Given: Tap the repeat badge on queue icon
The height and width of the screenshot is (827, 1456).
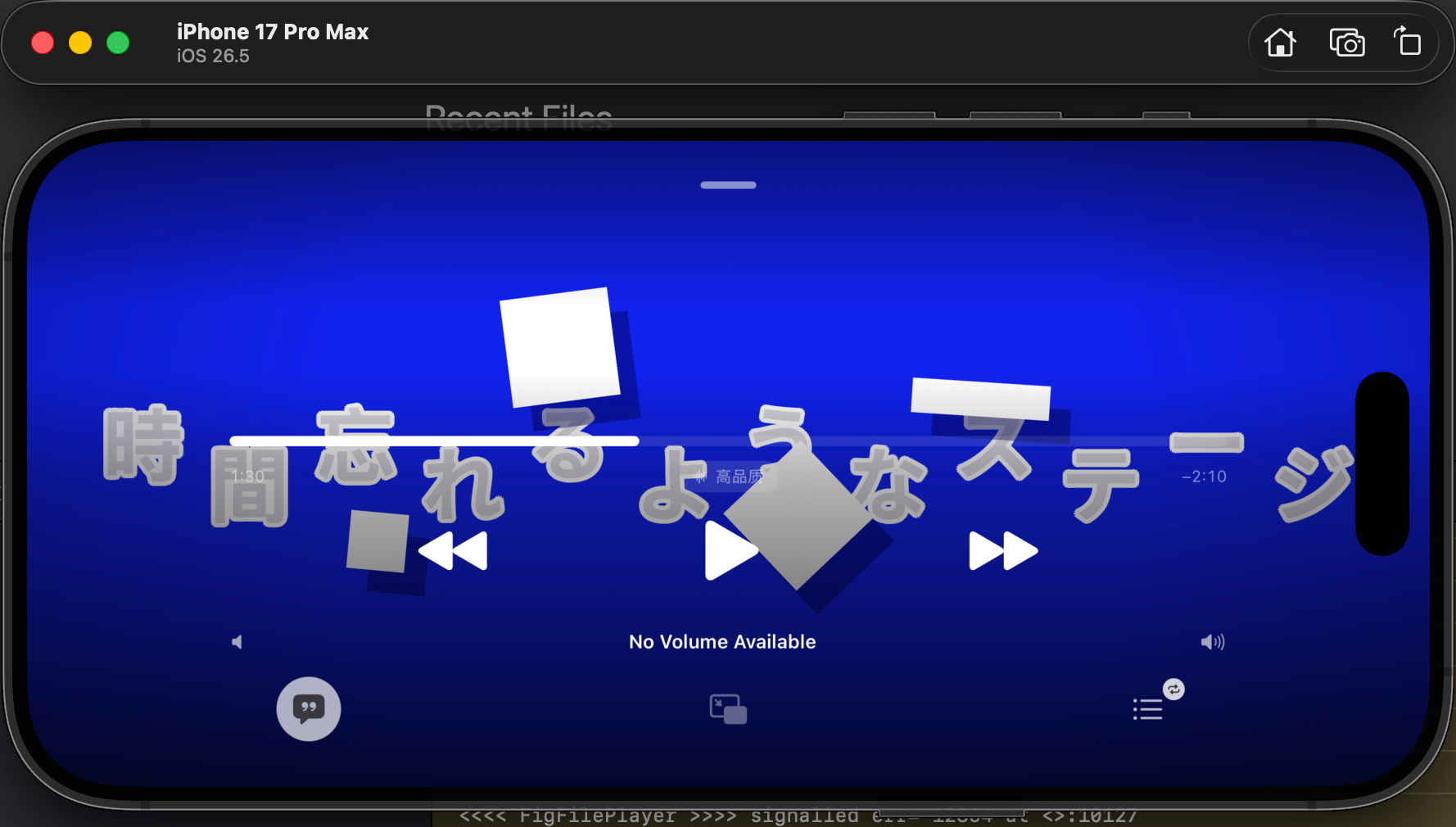Looking at the screenshot, I should pos(1173,689).
